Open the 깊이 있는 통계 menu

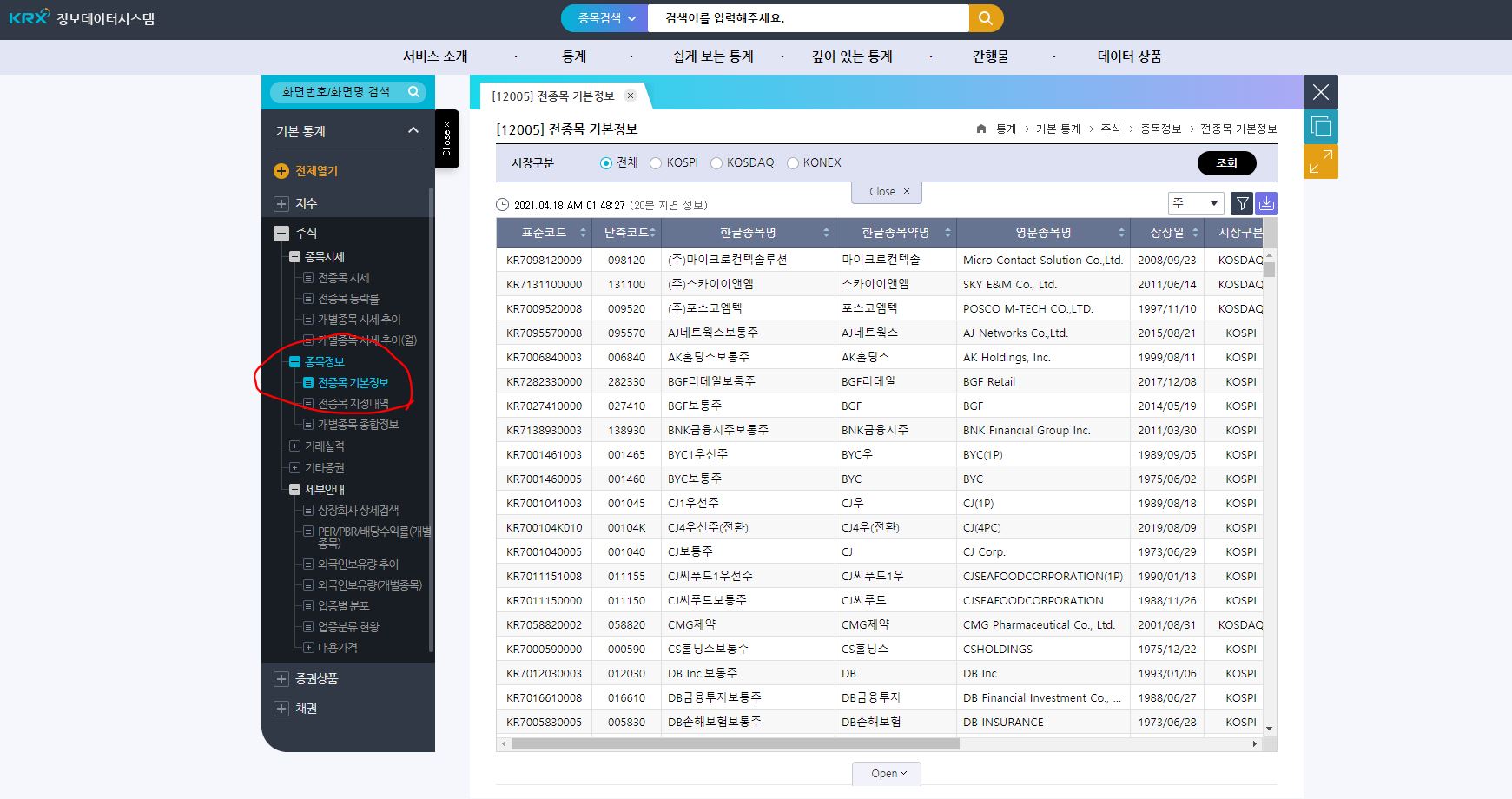(852, 56)
